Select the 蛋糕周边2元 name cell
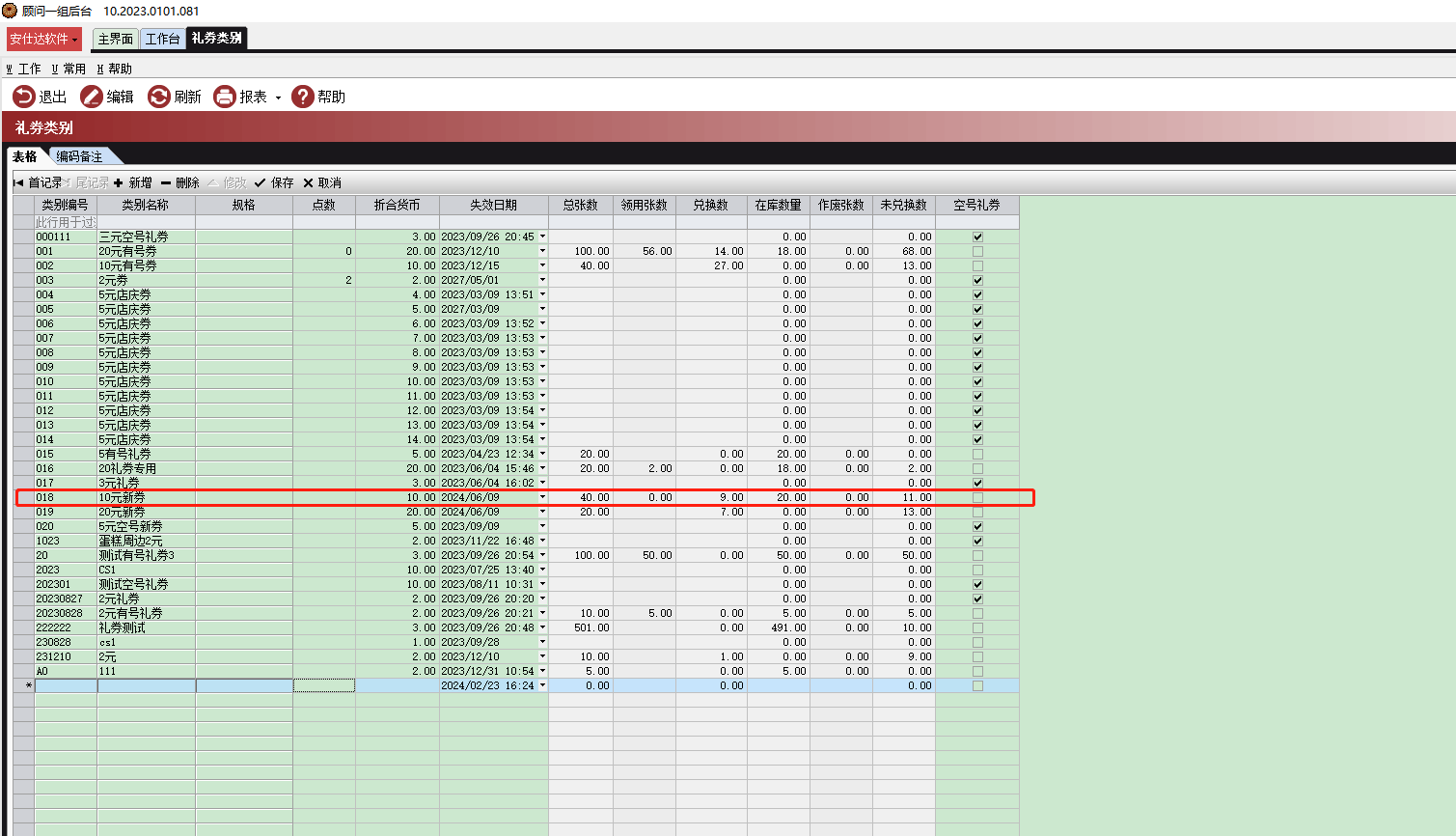 [147, 541]
